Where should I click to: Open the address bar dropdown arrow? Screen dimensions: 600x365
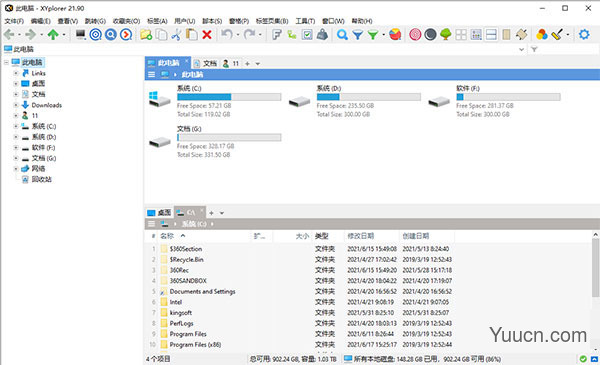click(x=521, y=49)
